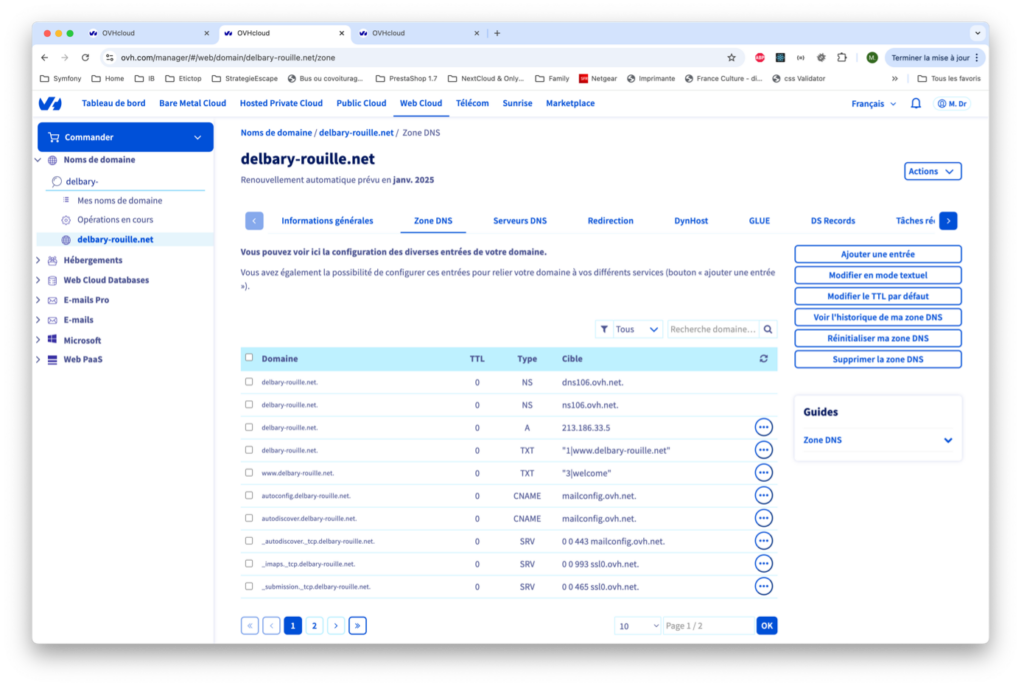Click Ajouter une entrée button

tap(878, 254)
